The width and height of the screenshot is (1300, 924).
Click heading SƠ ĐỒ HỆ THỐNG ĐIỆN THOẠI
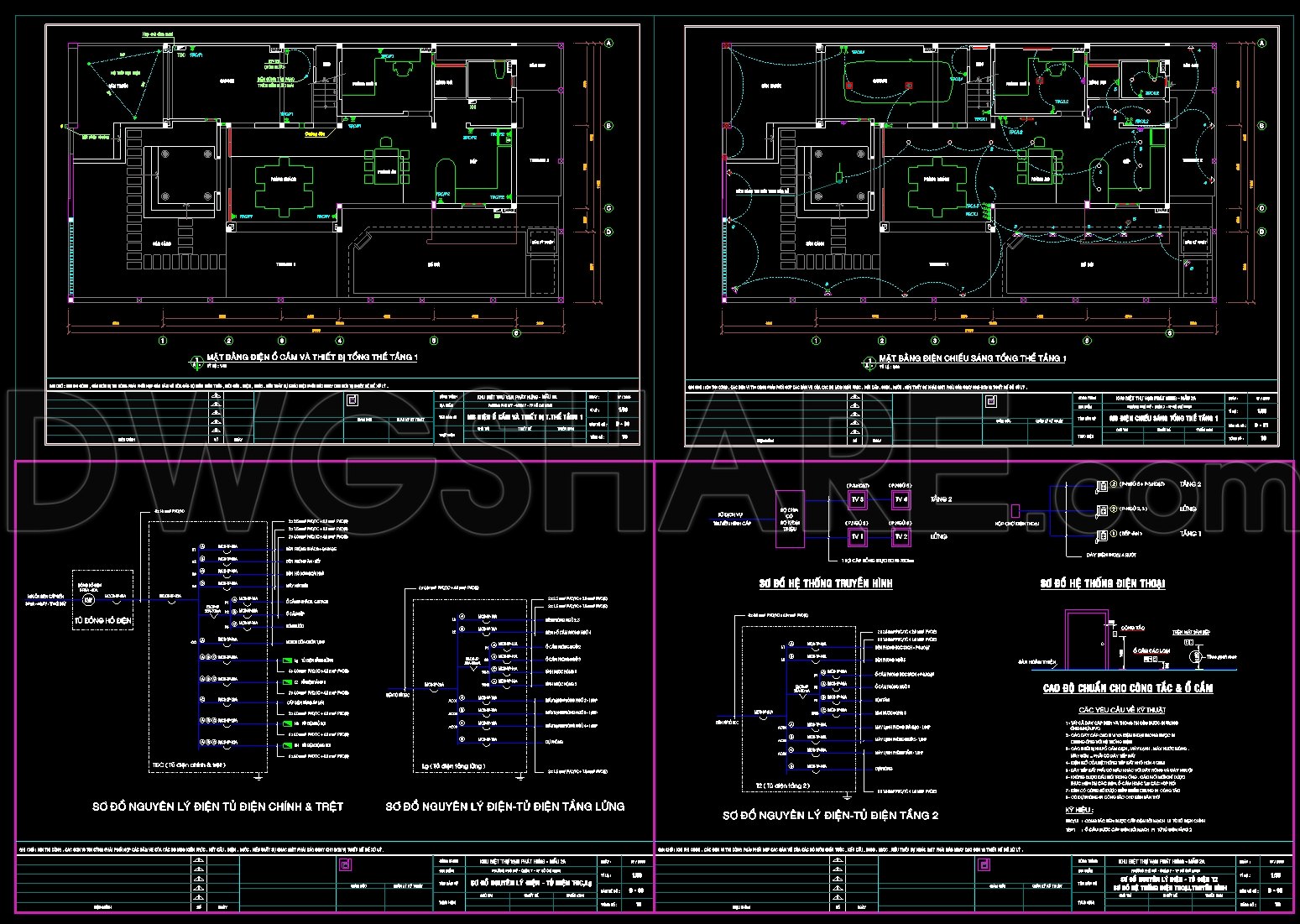tap(1103, 583)
